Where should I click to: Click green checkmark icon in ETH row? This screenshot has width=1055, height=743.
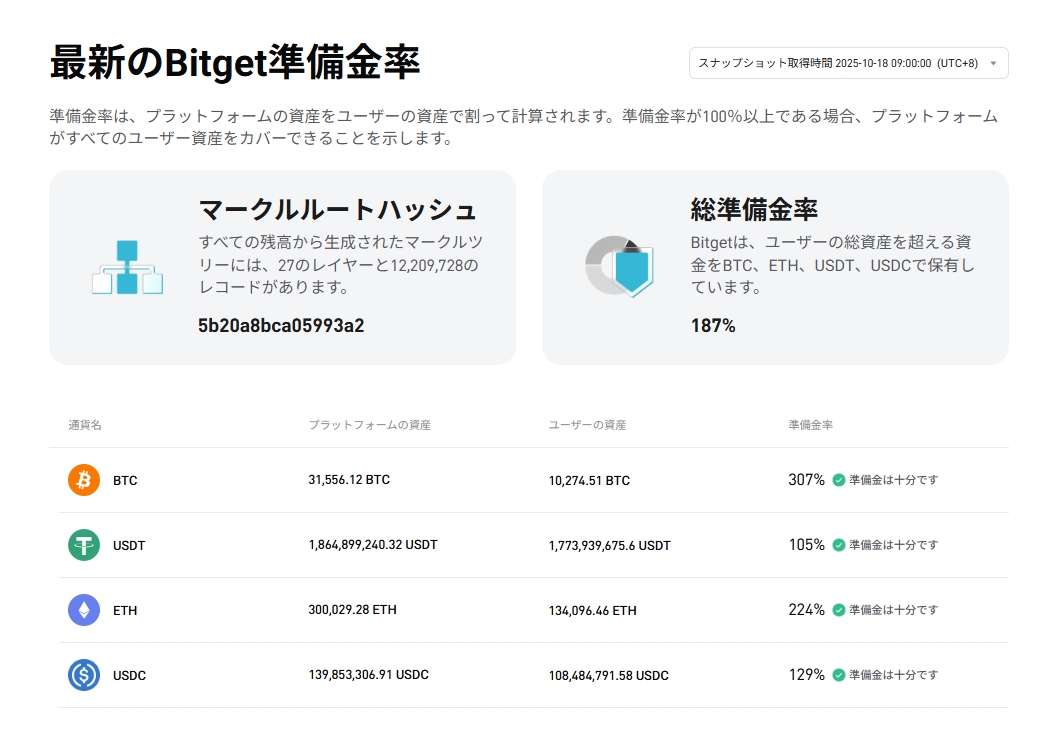838,610
